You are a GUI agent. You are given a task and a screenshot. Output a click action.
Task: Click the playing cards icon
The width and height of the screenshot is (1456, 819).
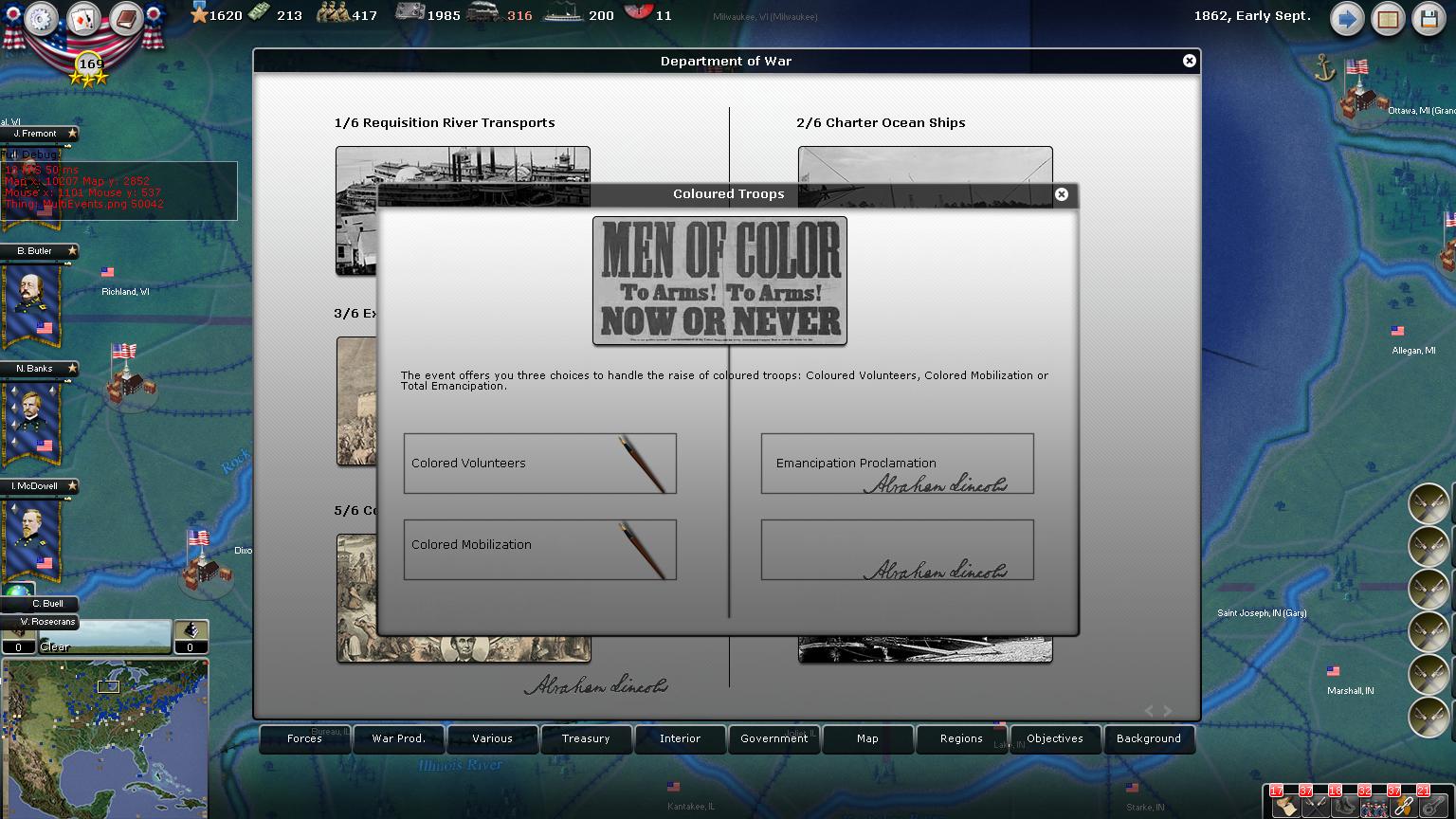82,19
